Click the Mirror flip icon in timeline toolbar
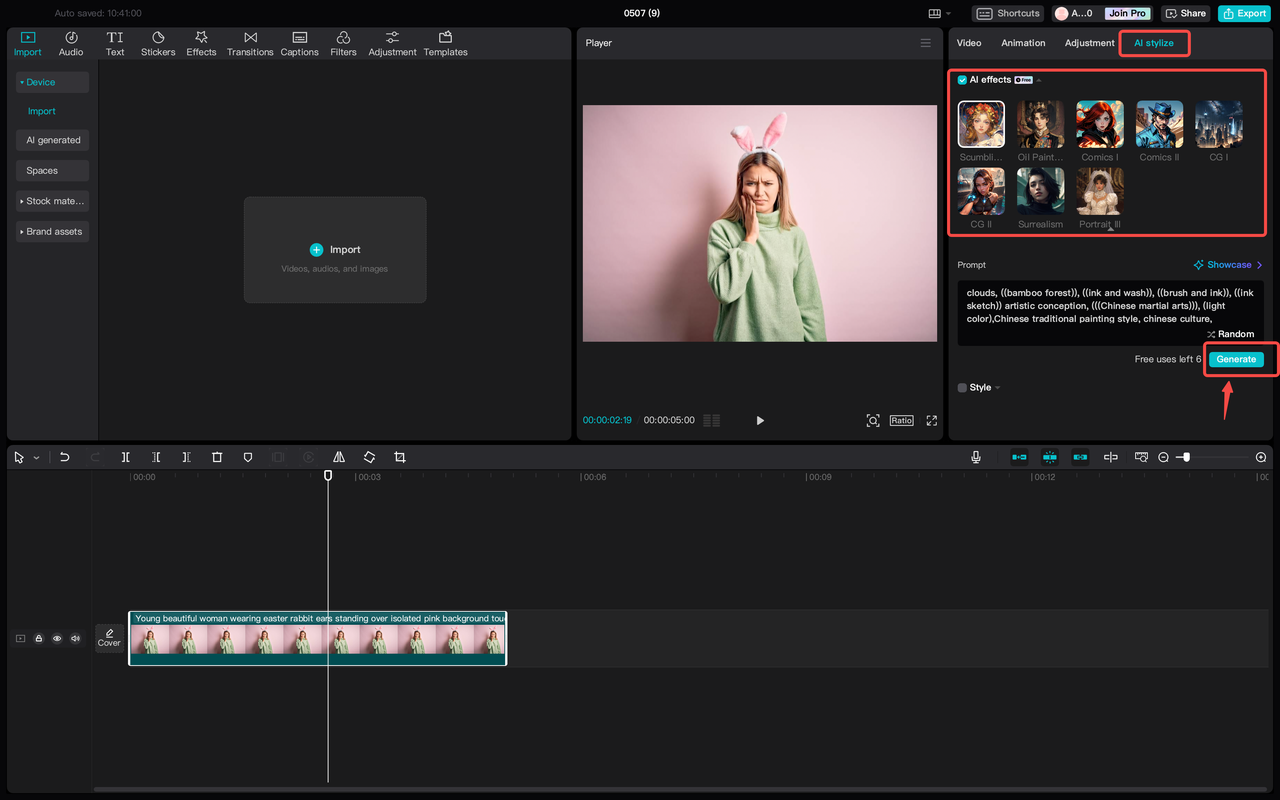The image size is (1280, 800). [339, 457]
